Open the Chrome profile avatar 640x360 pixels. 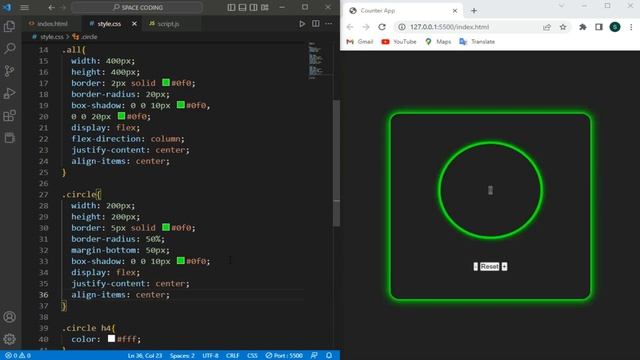coord(615,27)
